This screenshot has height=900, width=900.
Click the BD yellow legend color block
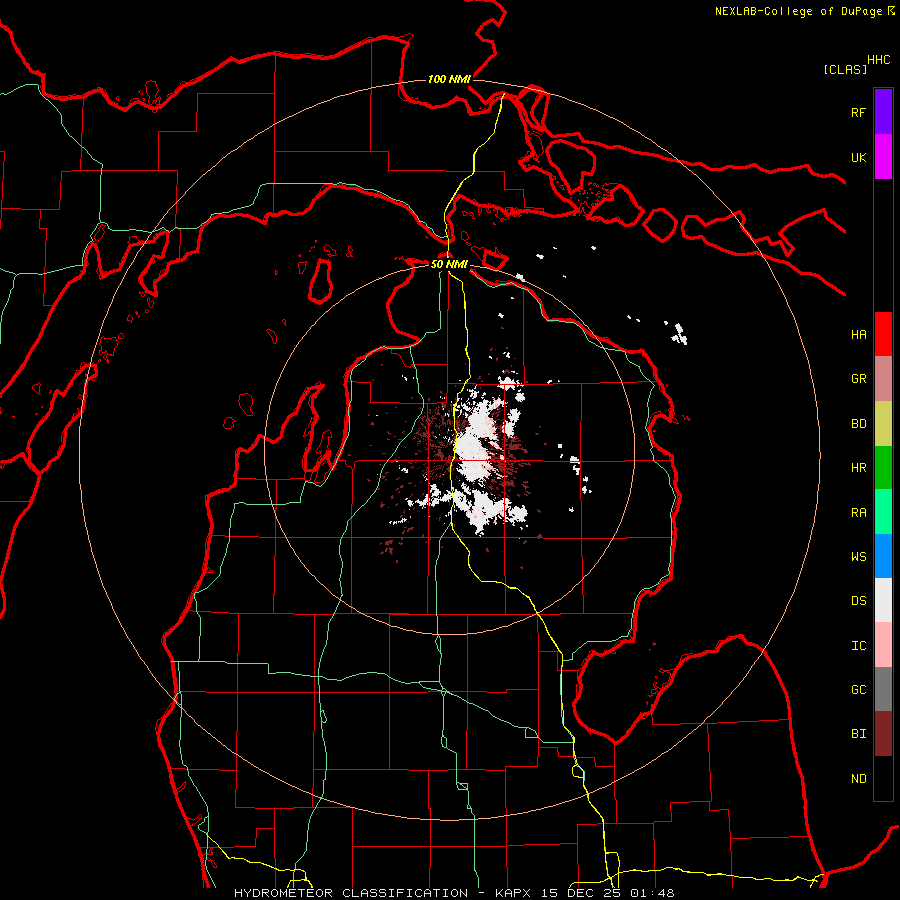tap(883, 424)
